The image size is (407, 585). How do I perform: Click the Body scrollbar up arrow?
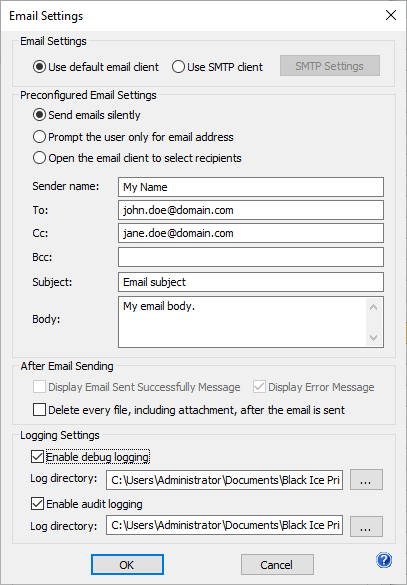pyautogui.click(x=373, y=307)
